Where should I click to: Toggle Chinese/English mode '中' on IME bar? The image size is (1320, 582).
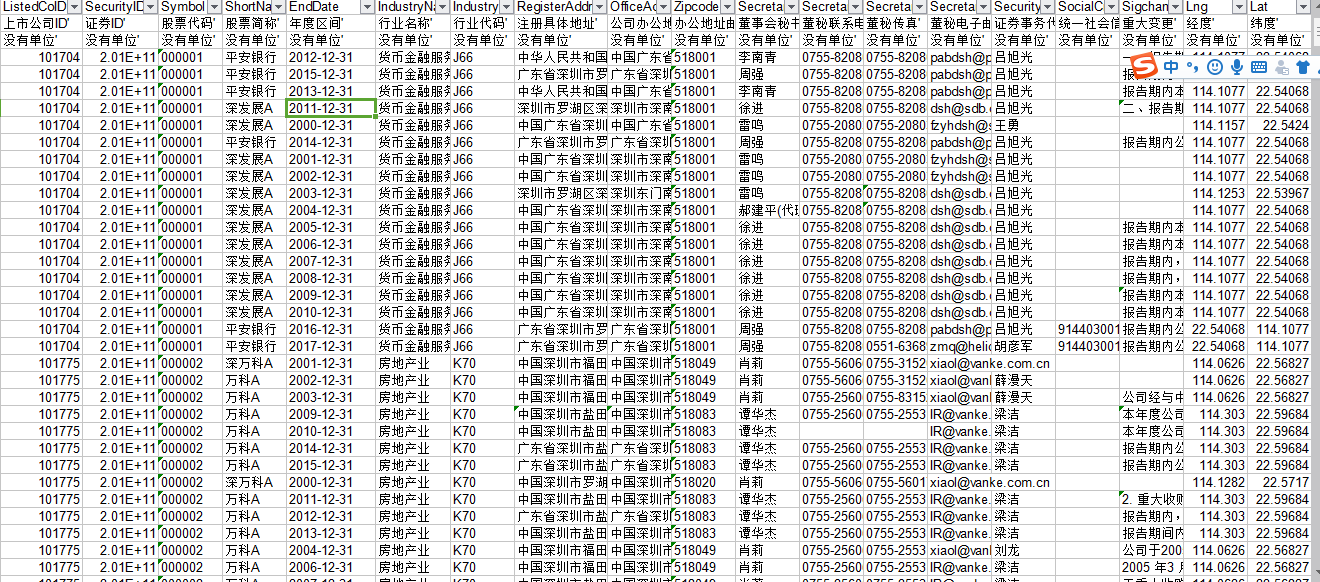point(1171,66)
